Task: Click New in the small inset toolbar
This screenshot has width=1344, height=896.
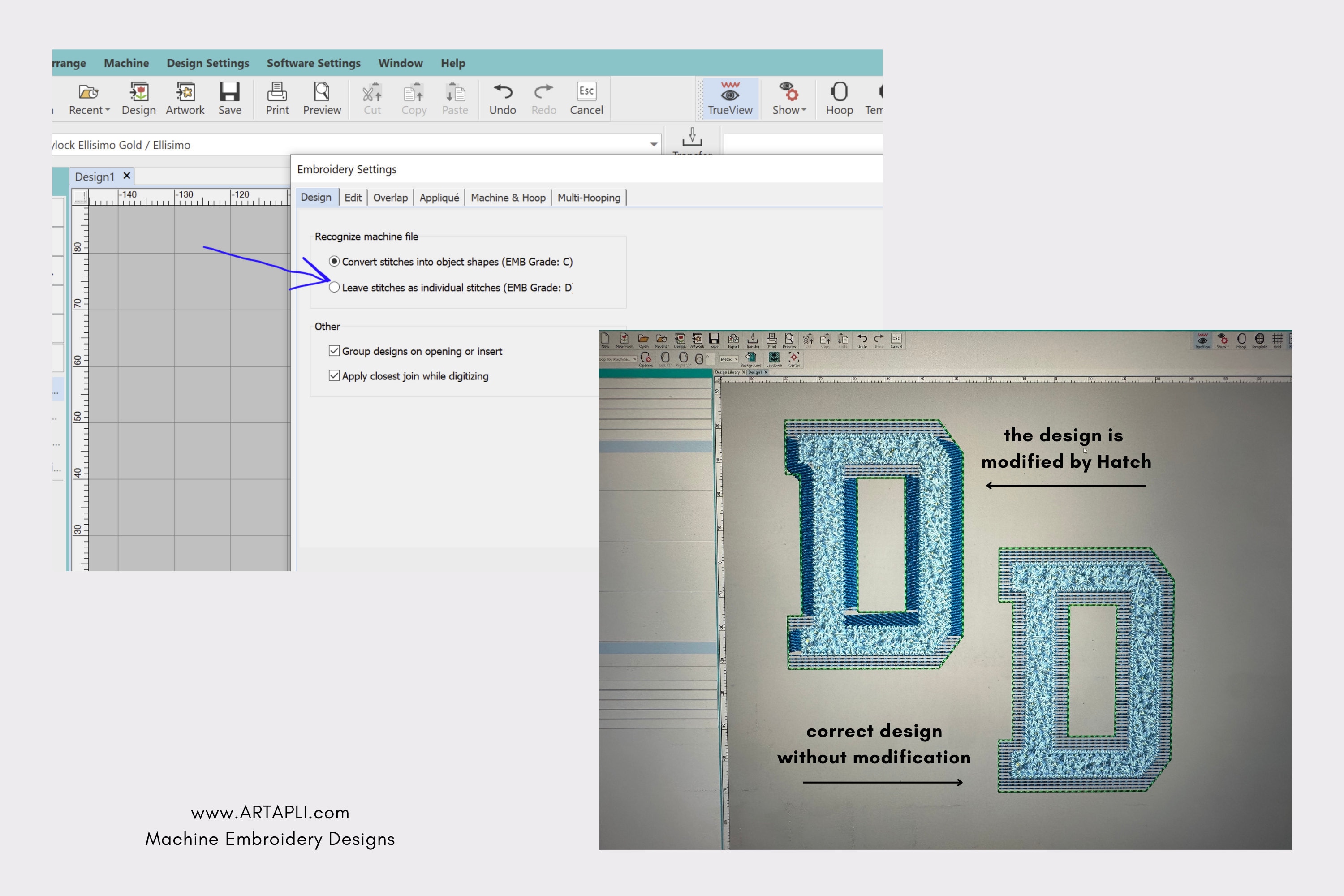Action: pyautogui.click(x=606, y=340)
